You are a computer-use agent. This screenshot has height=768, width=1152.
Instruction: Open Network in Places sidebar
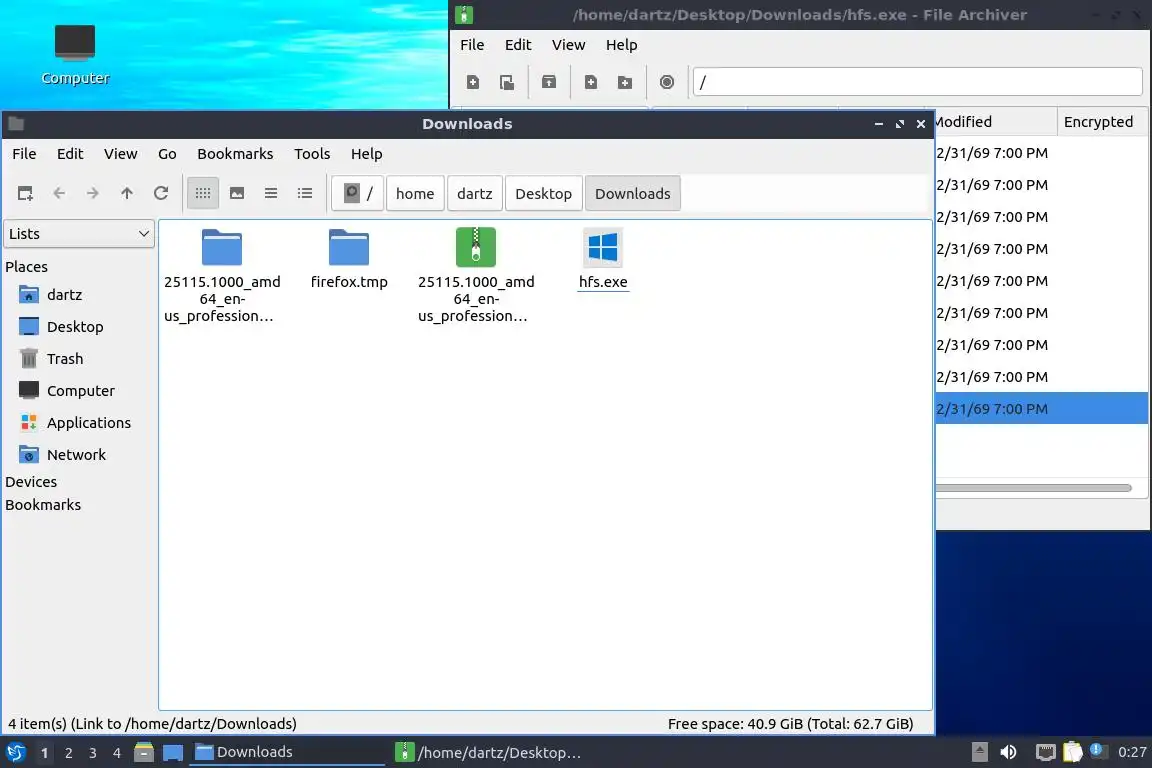(x=76, y=455)
